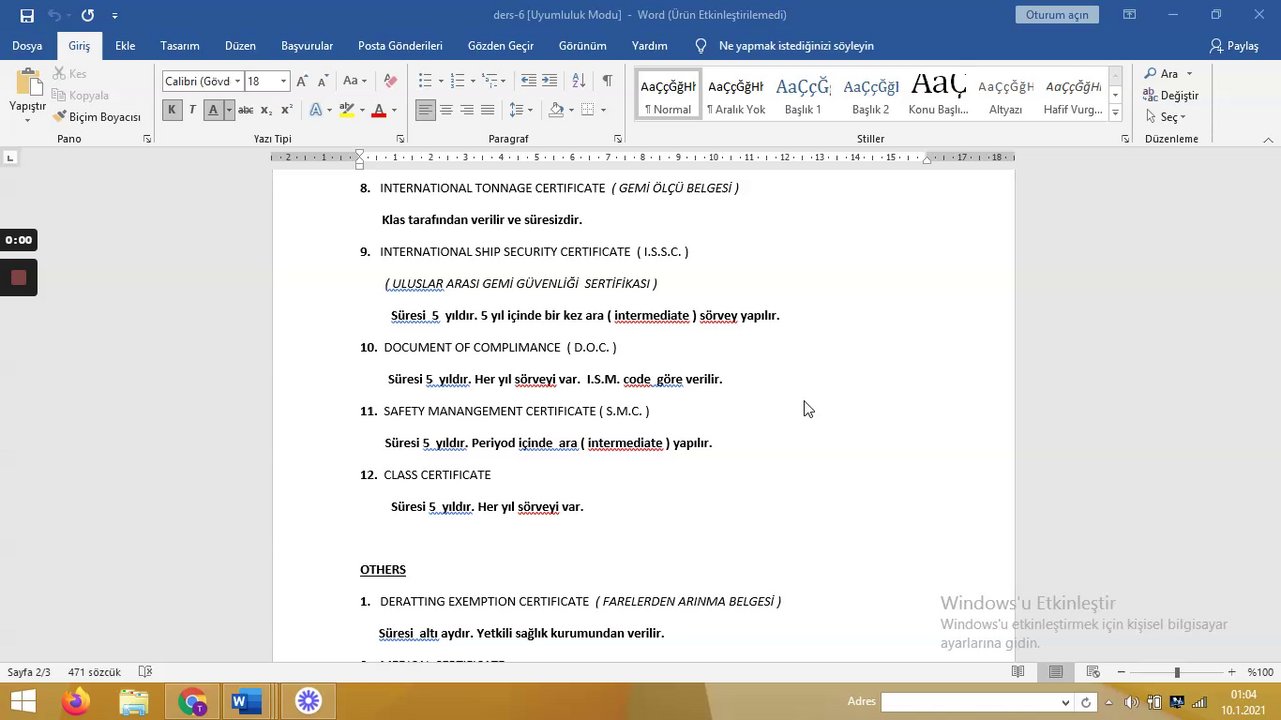This screenshot has width=1281, height=720.
Task: Apply superscript formatting (x²)
Action: (287, 110)
